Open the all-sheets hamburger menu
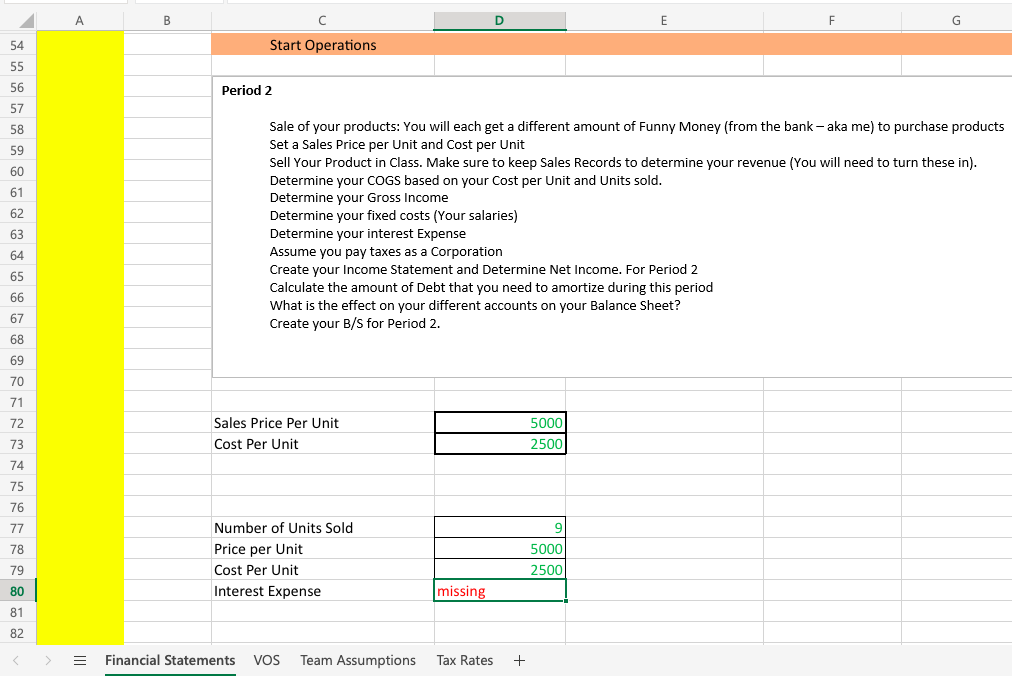 coord(80,660)
